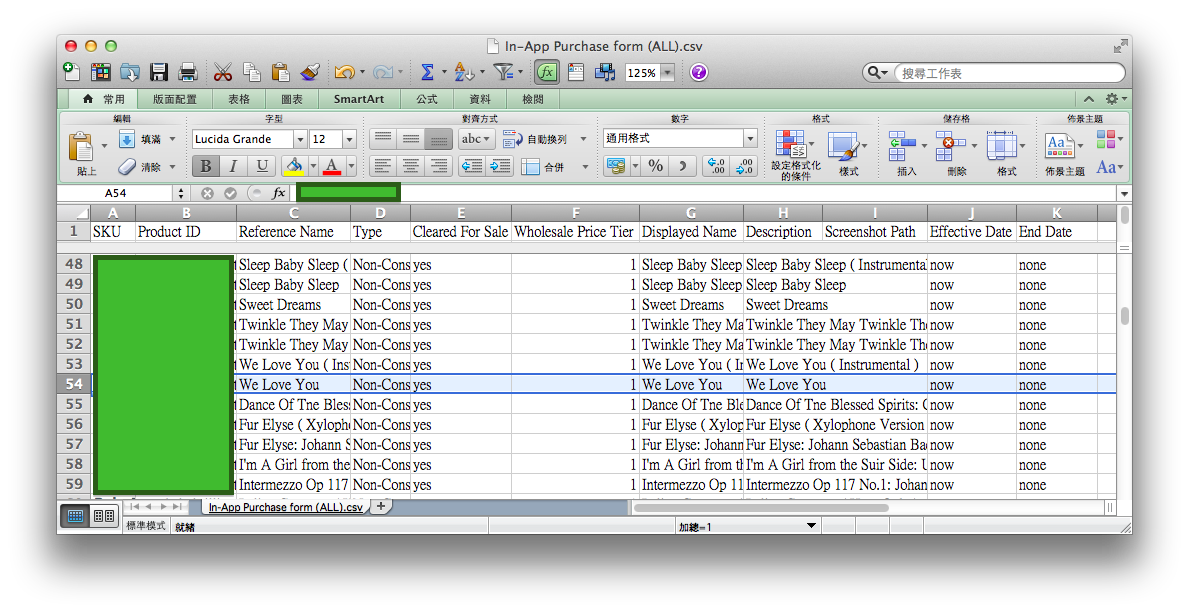Toggle the formula bar fx button
The width and height of the screenshot is (1189, 613).
click(x=546, y=72)
